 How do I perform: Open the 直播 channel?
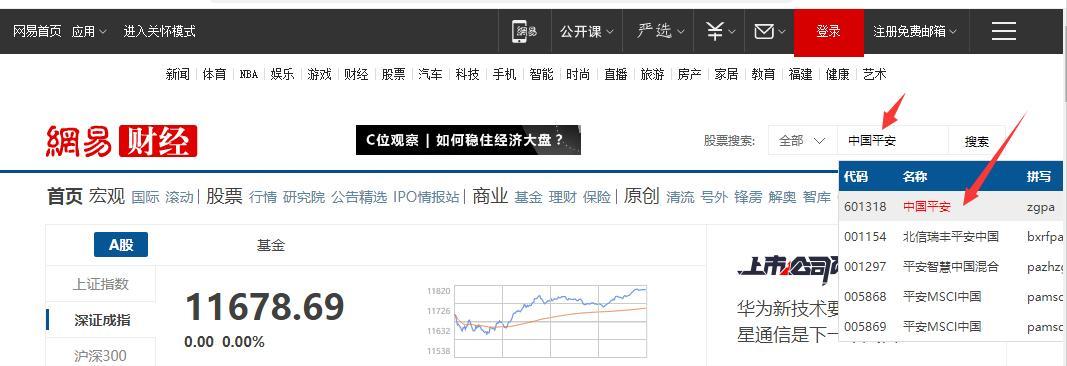tap(615, 74)
